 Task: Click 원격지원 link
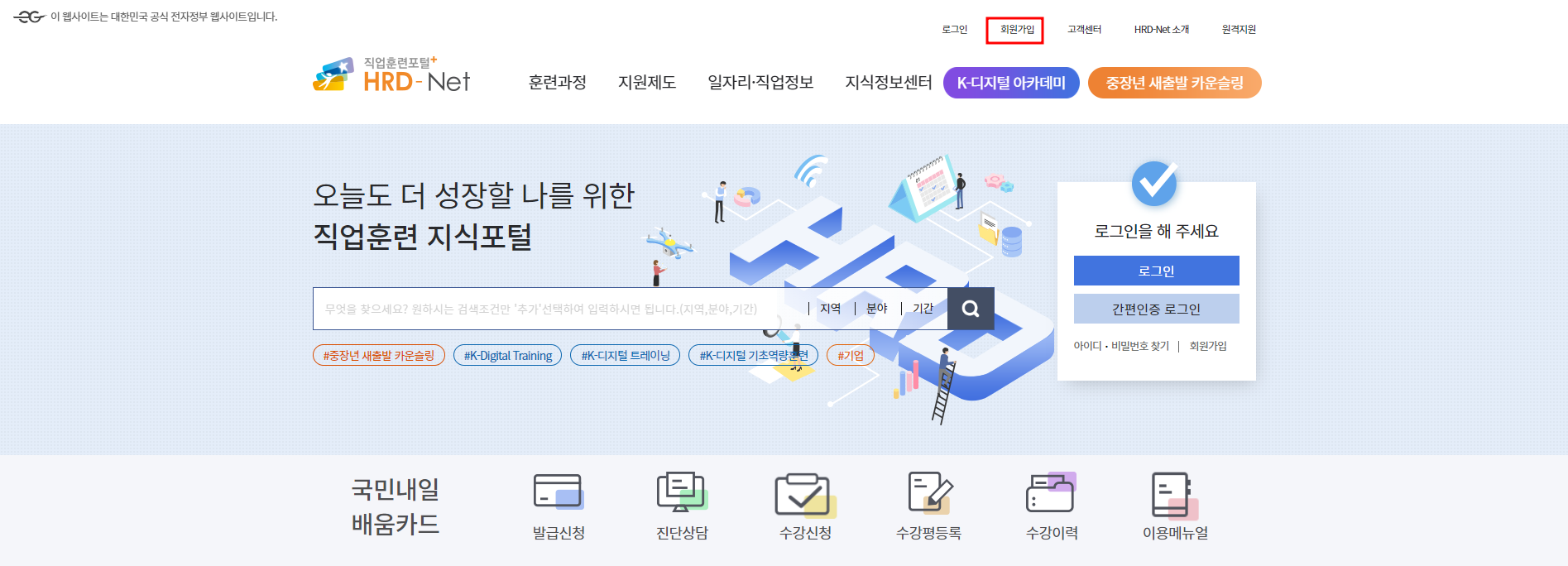1239,30
